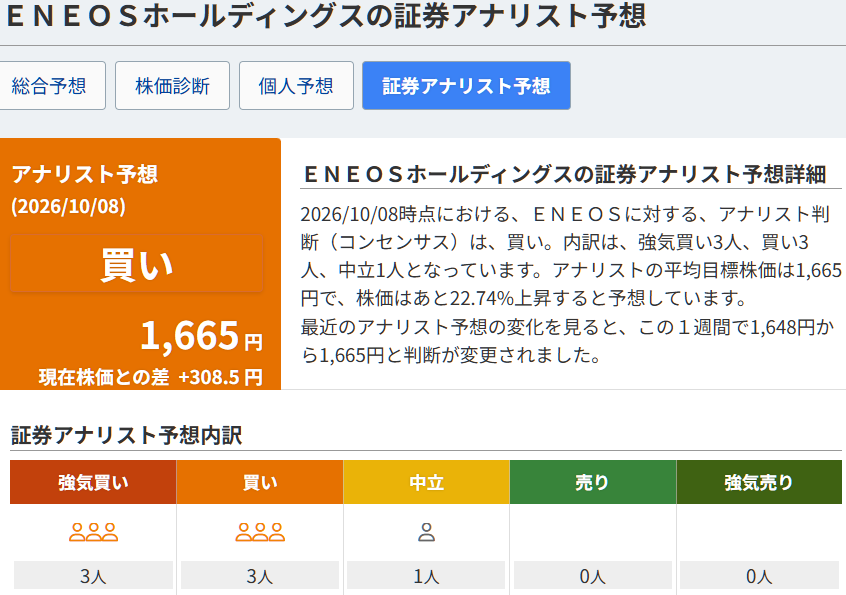Click the 3人 count under 買い
The image size is (846, 595).
tap(260, 576)
